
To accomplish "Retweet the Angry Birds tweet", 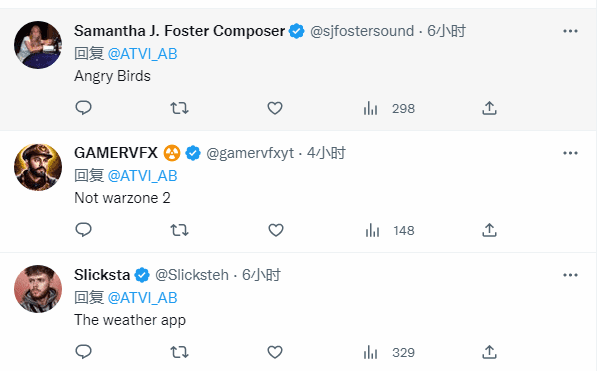I will [179, 108].
